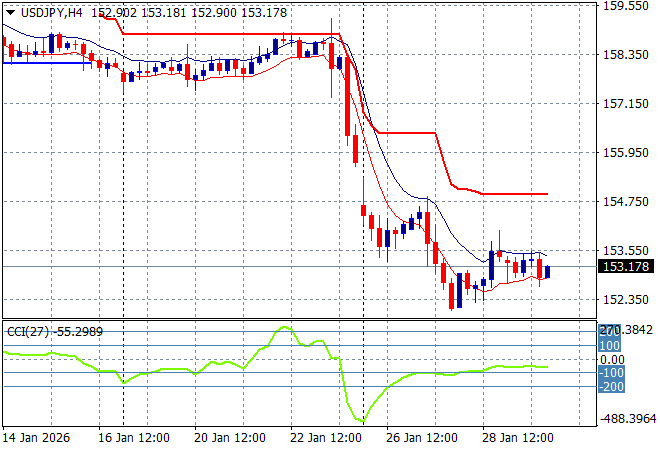Select the 16 Jan 12:00 time label
The height and width of the screenshot is (450, 660).
pos(134,438)
